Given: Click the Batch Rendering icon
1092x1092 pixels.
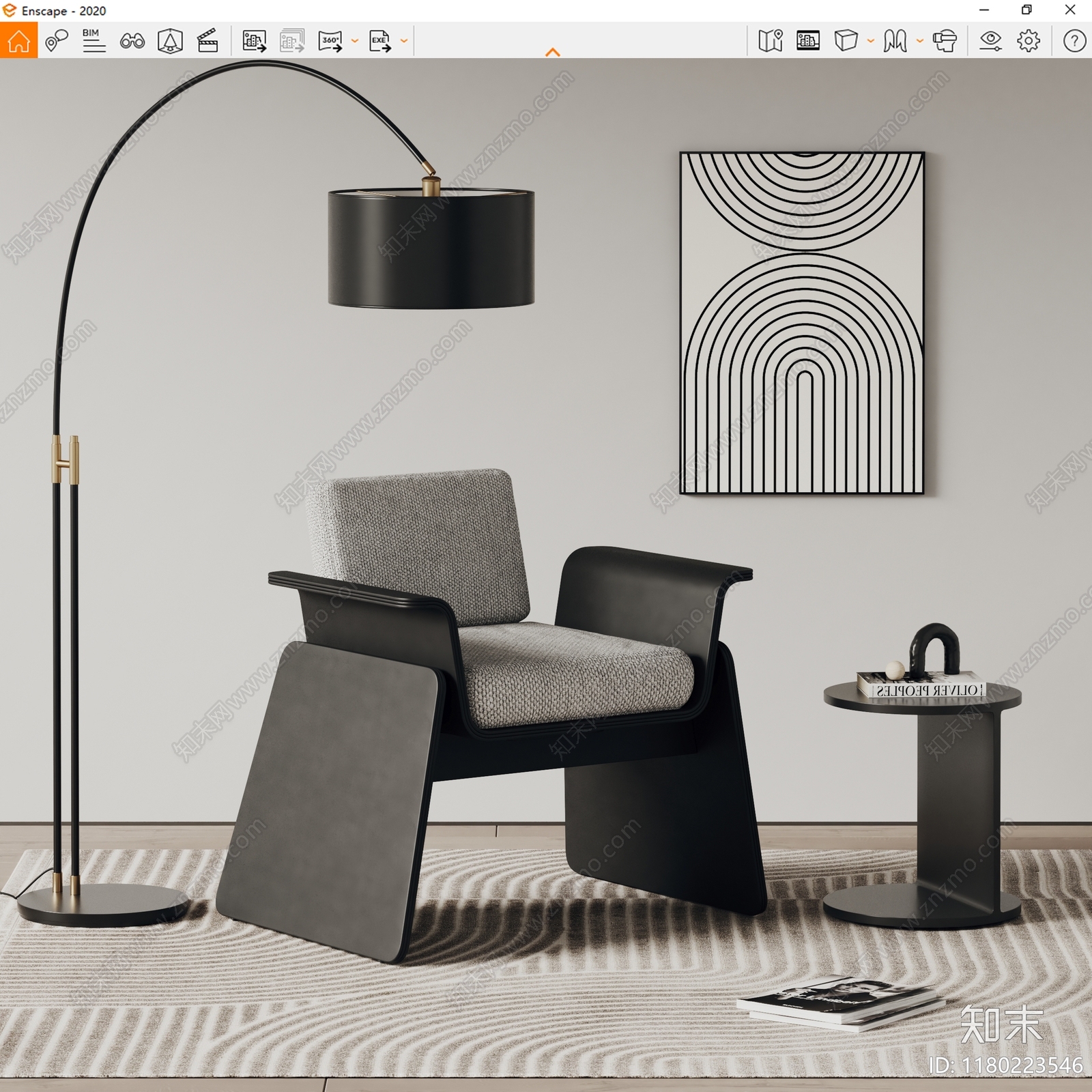Looking at the screenshot, I should point(292,41).
